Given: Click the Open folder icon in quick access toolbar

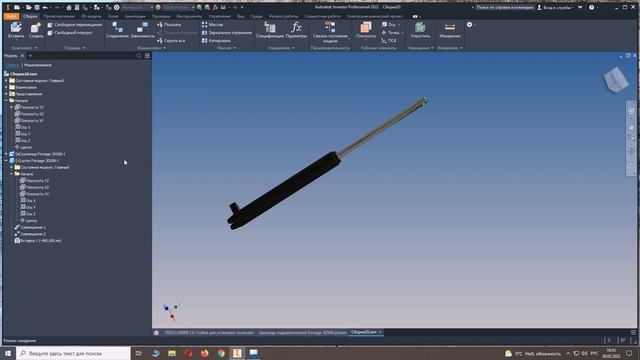Looking at the screenshot, I should point(29,7).
